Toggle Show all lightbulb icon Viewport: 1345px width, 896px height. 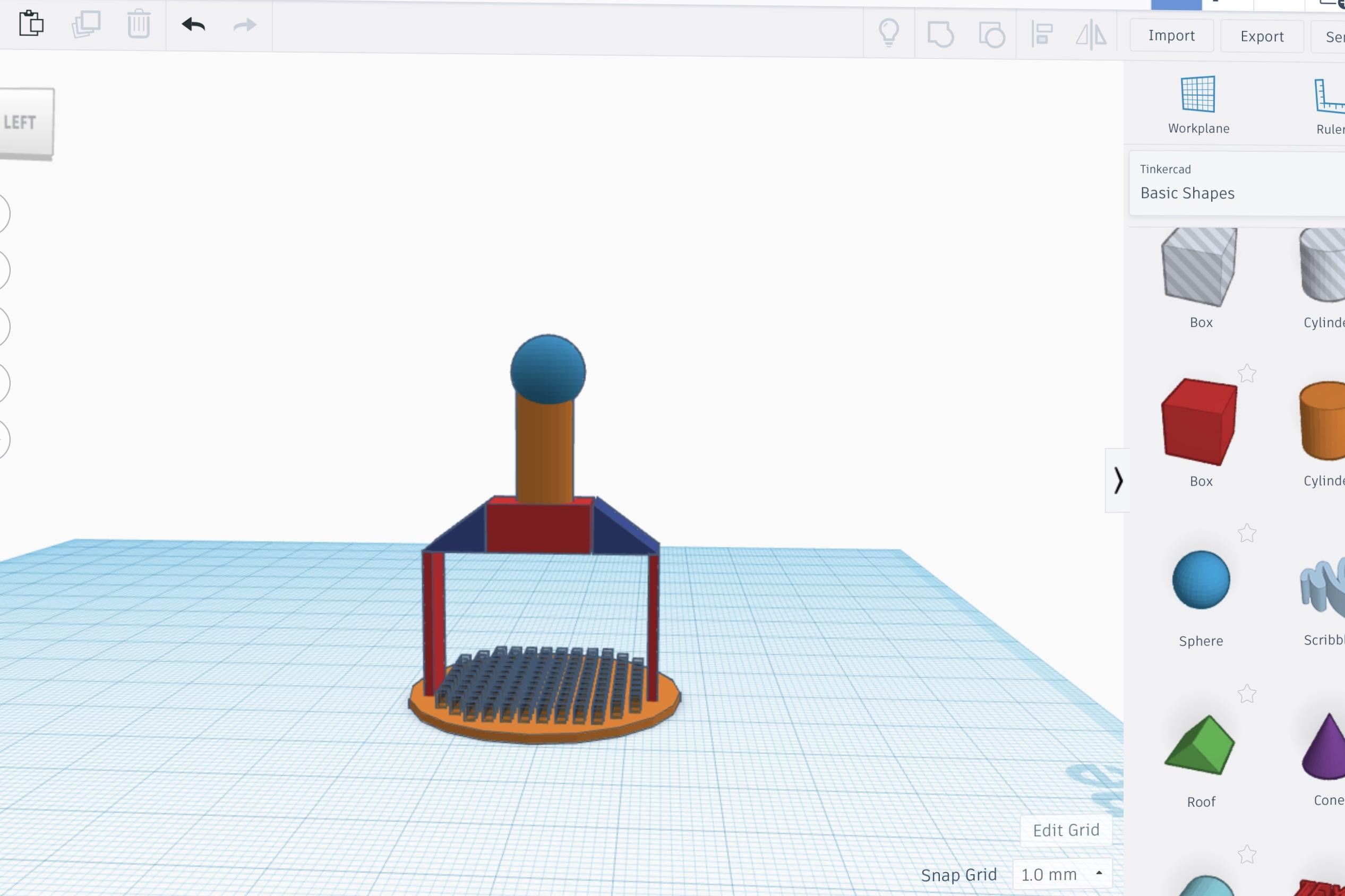tap(889, 32)
